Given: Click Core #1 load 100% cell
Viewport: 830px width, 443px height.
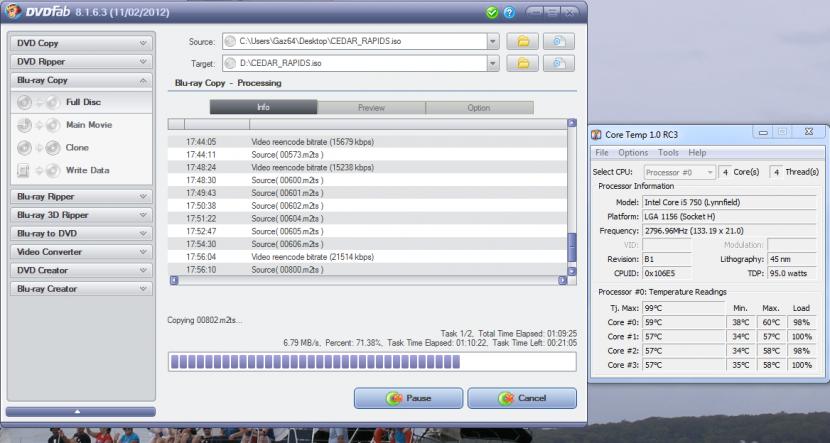Looking at the screenshot, I should pyautogui.click(x=802, y=337).
